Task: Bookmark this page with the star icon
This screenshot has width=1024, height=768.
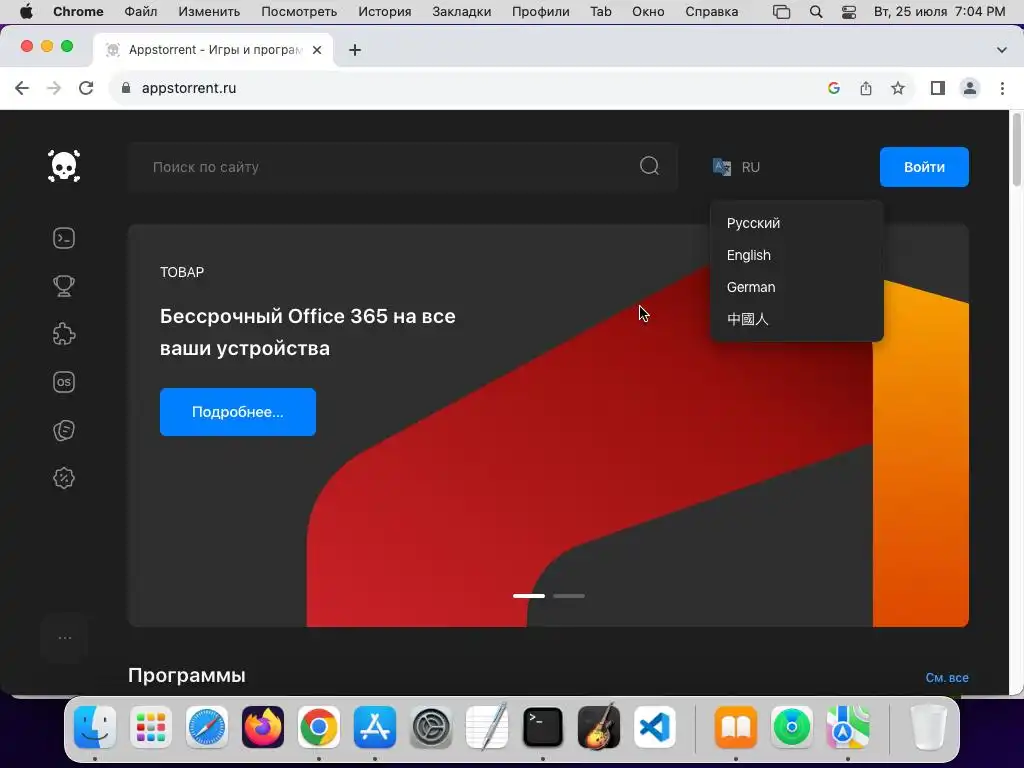Action: [x=898, y=88]
